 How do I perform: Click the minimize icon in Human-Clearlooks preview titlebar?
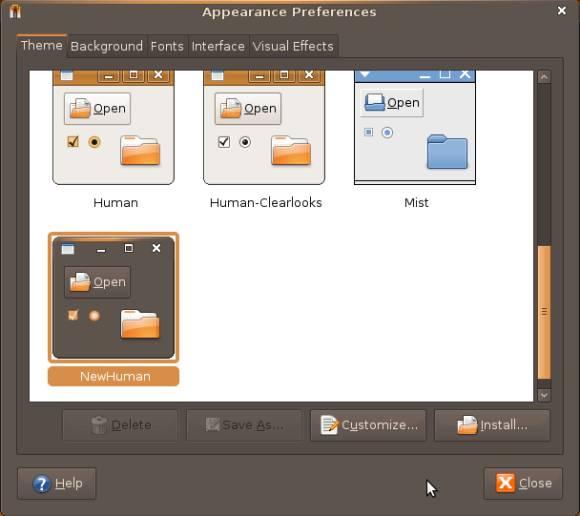pos(260,76)
